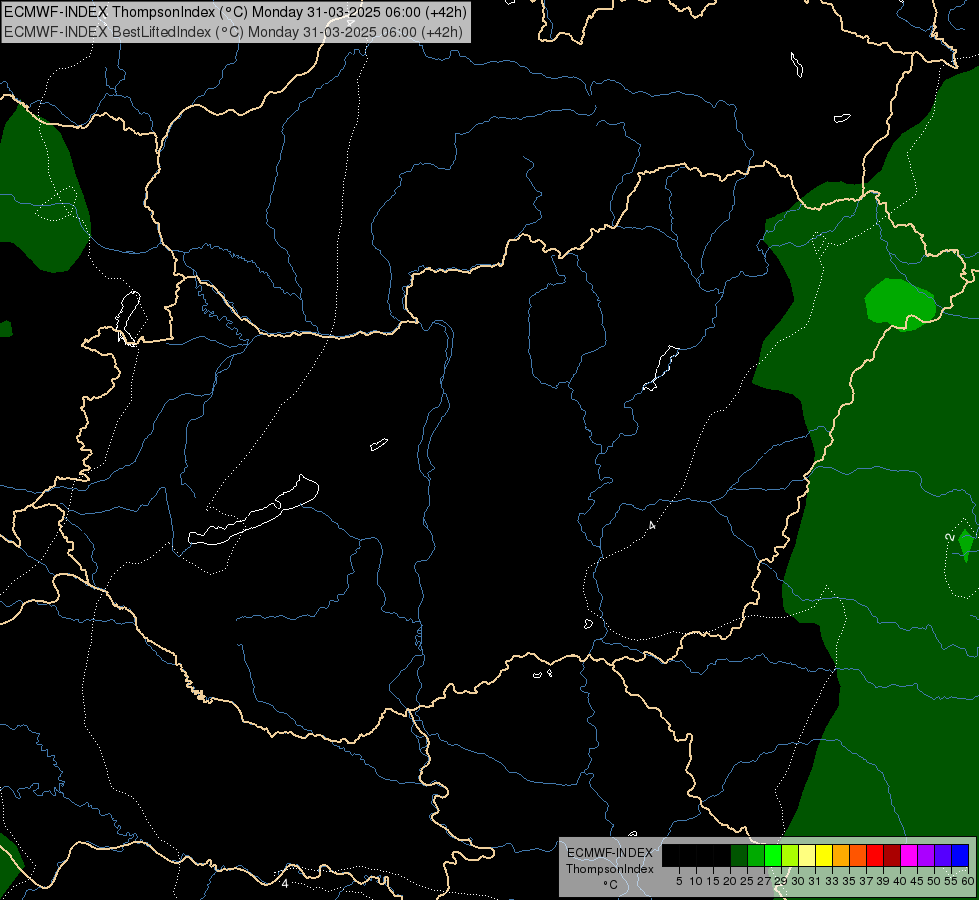Choose the bright yellow 31–33 legend swatch
The height and width of the screenshot is (900, 979).
point(824,855)
